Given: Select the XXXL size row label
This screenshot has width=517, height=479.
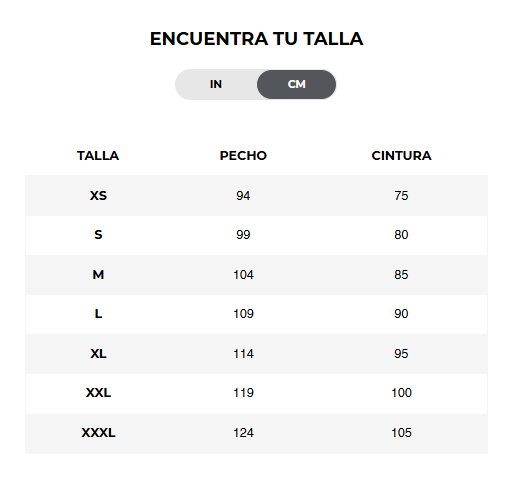Looking at the screenshot, I should point(98,433).
